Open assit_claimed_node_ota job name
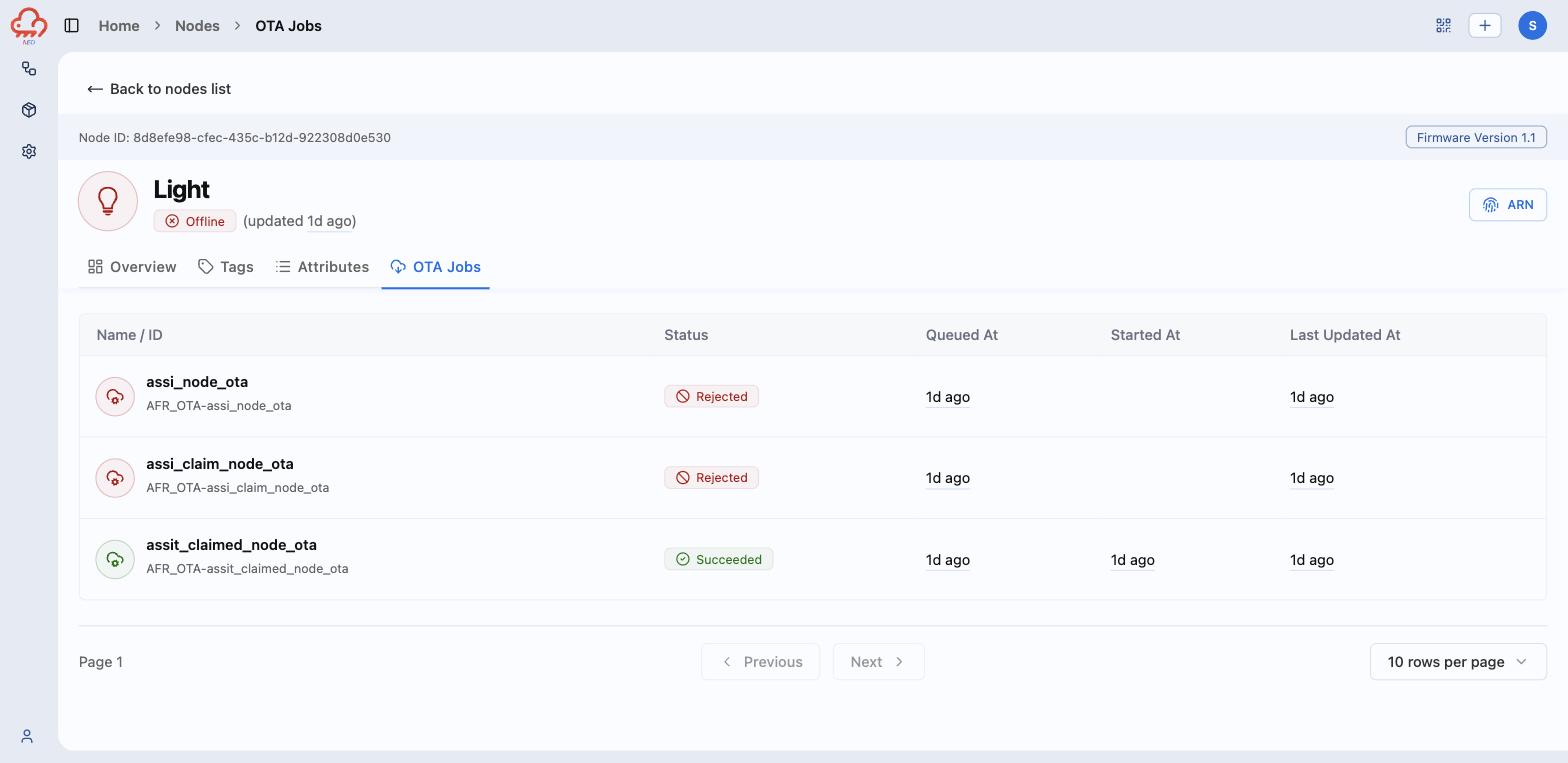Screen dimensions: 1568x763 (x=231, y=545)
